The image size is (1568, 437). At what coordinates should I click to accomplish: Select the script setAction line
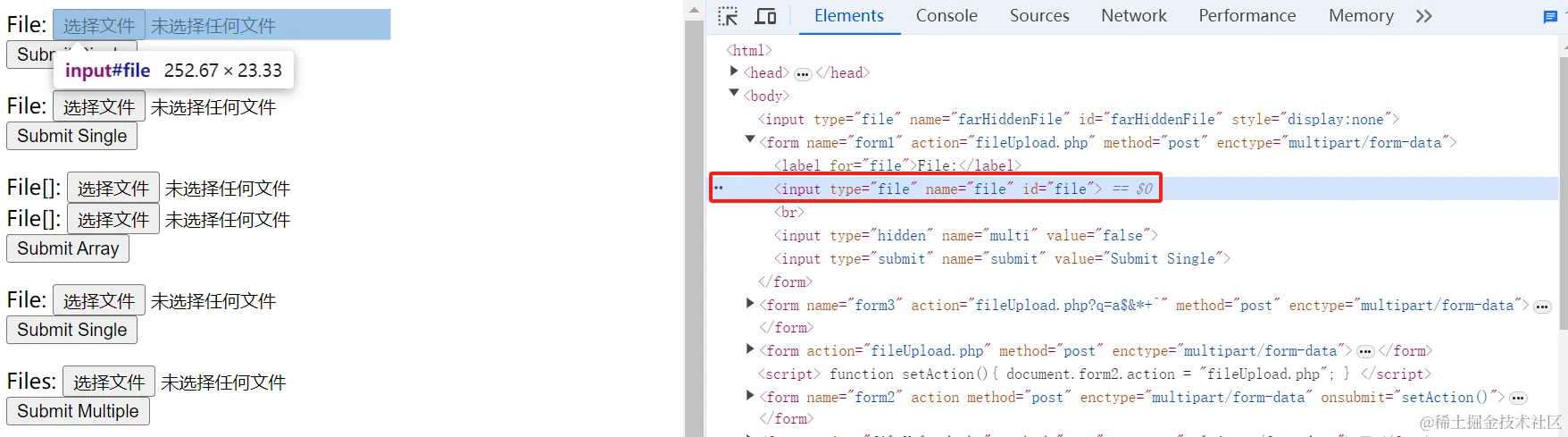tap(1094, 374)
